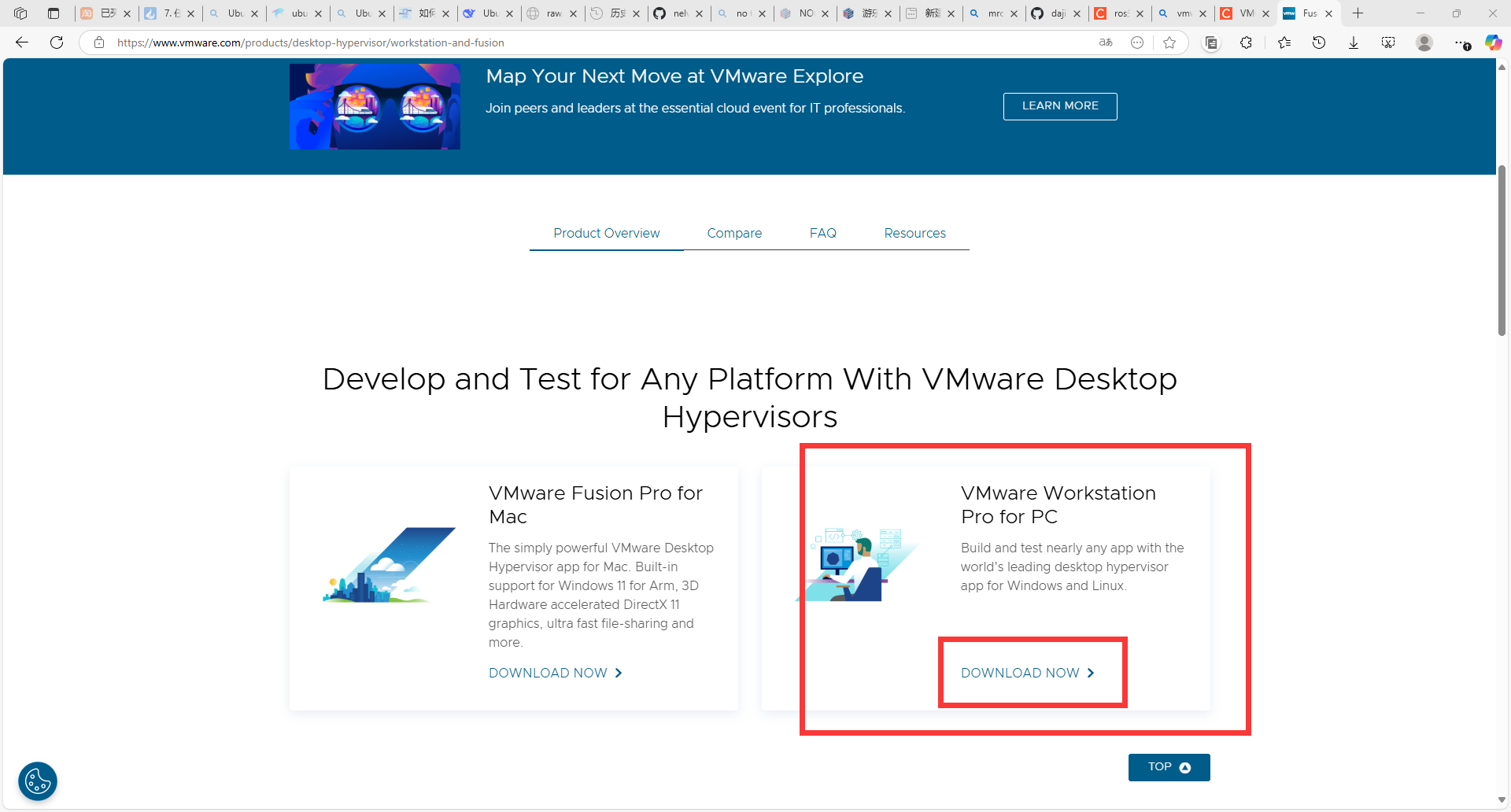Open the browser profile icon
The image size is (1511, 812).
click(x=1424, y=42)
